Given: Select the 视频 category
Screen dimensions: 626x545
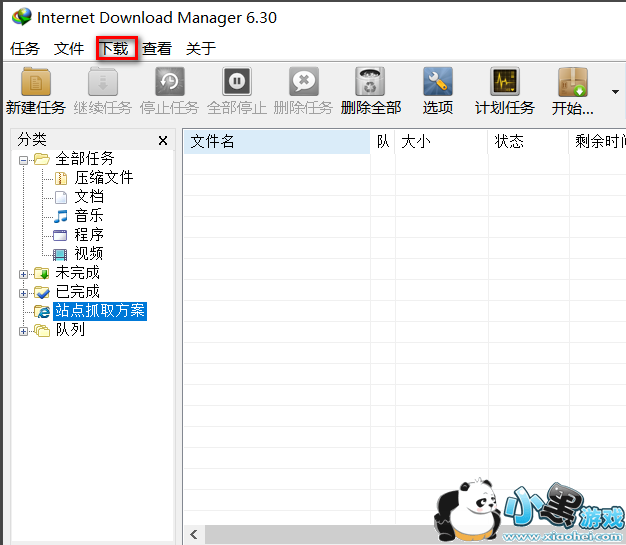Looking at the screenshot, I should [x=89, y=254].
